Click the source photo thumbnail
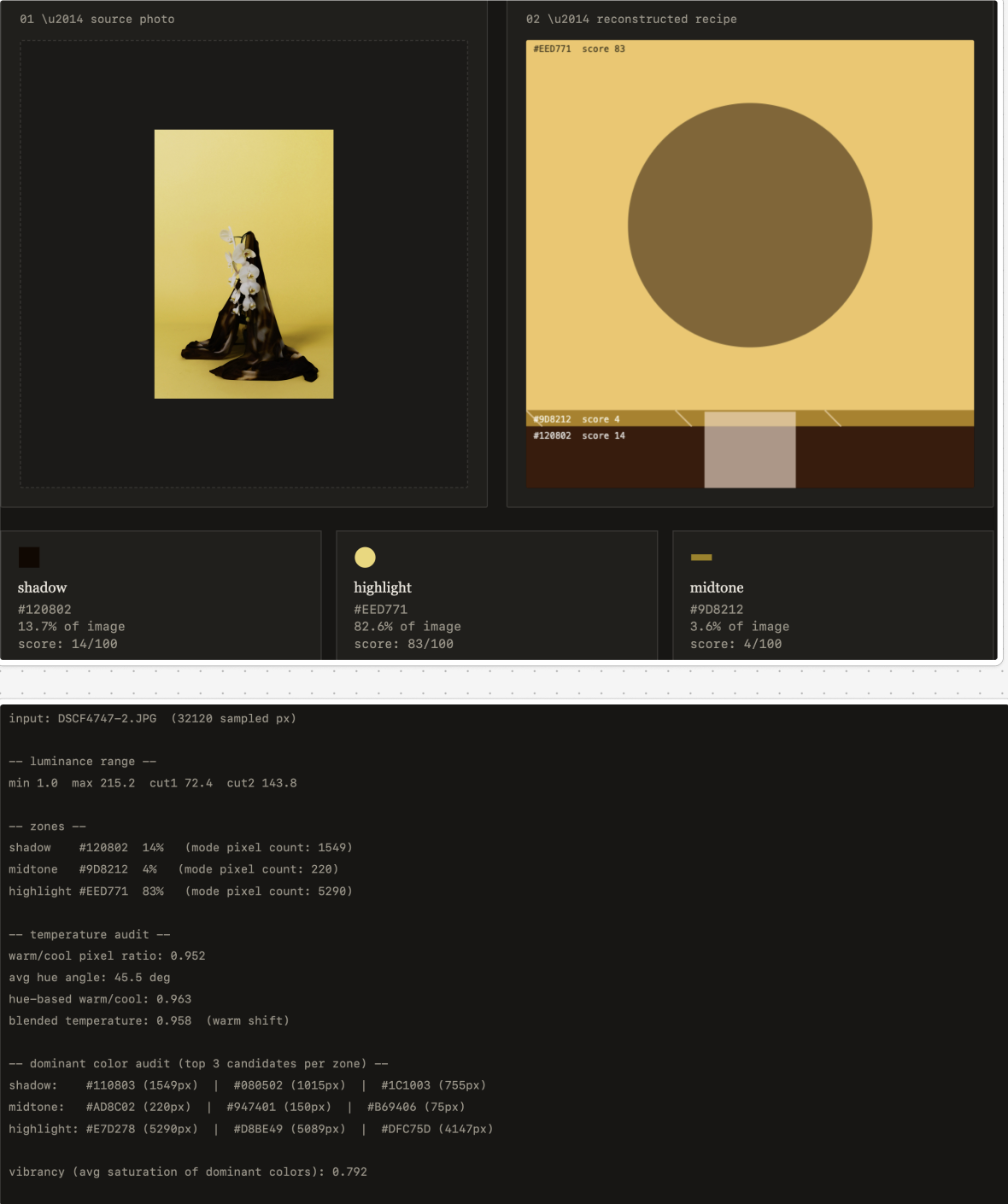This screenshot has width=1008, height=1204. pyautogui.click(x=243, y=264)
